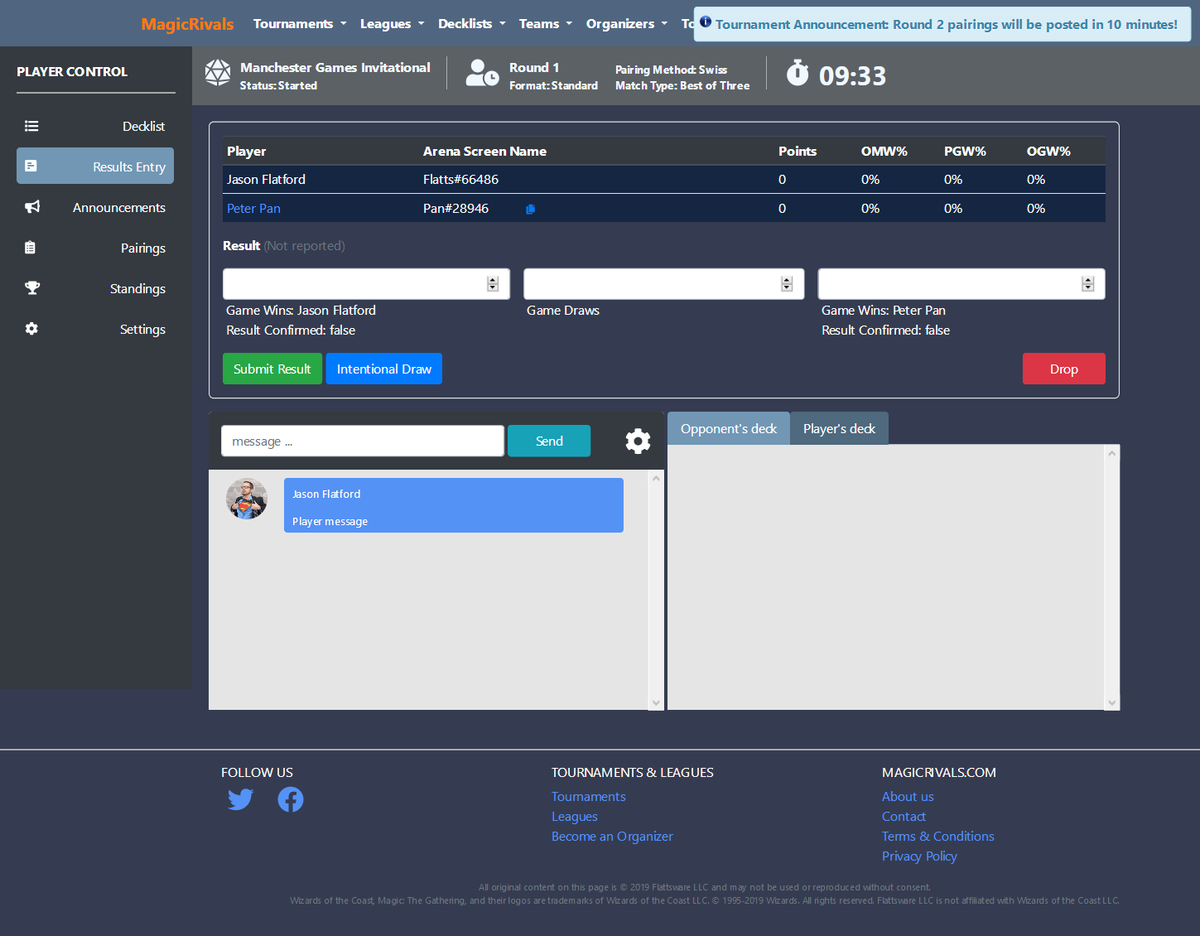Click the OMW% column header
Viewport: 1200px width, 936px height.
tap(884, 151)
